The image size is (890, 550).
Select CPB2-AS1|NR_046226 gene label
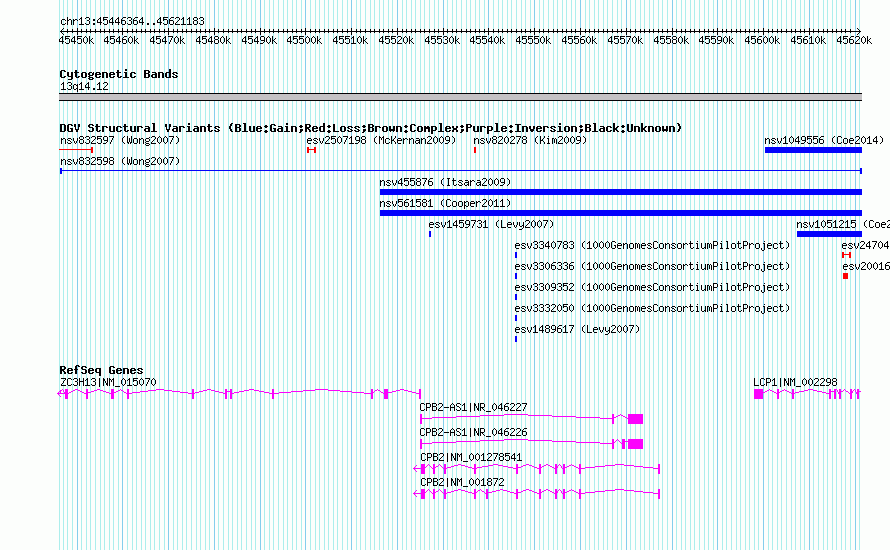(473, 433)
